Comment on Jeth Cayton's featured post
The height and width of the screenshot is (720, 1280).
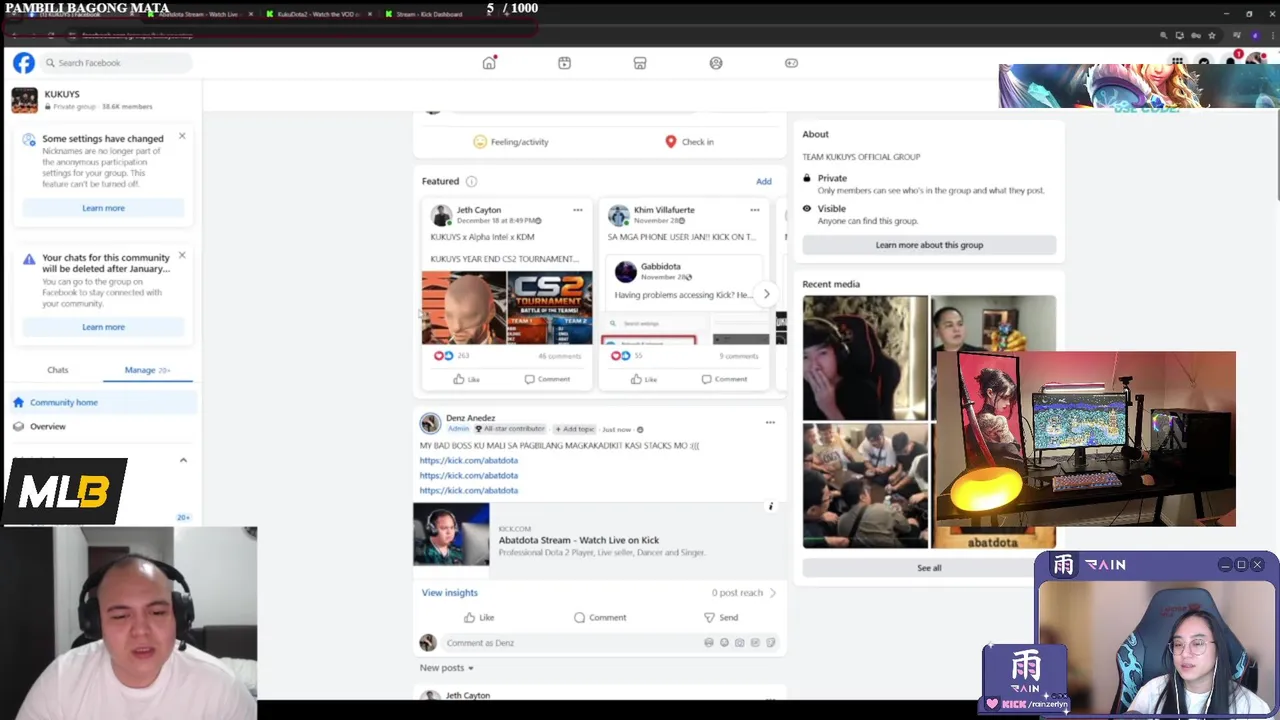tap(547, 379)
